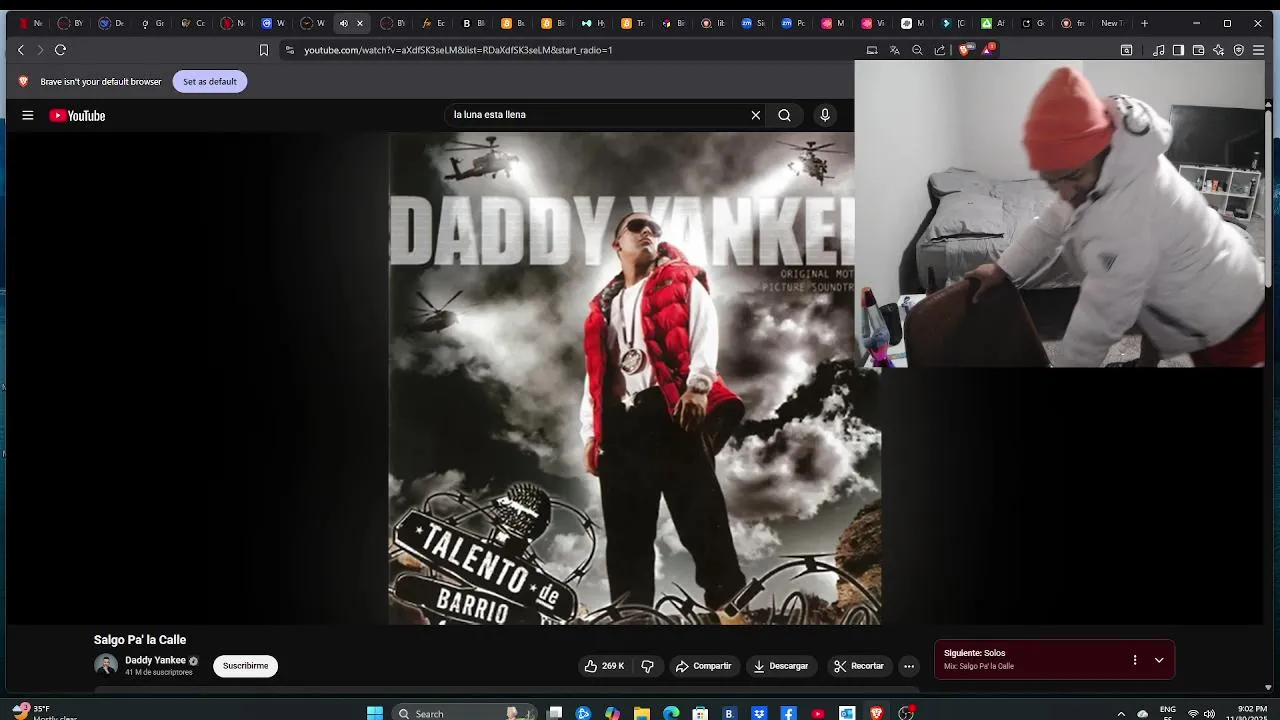Open the Daddy Yankee channel name link

pyautogui.click(x=155, y=661)
